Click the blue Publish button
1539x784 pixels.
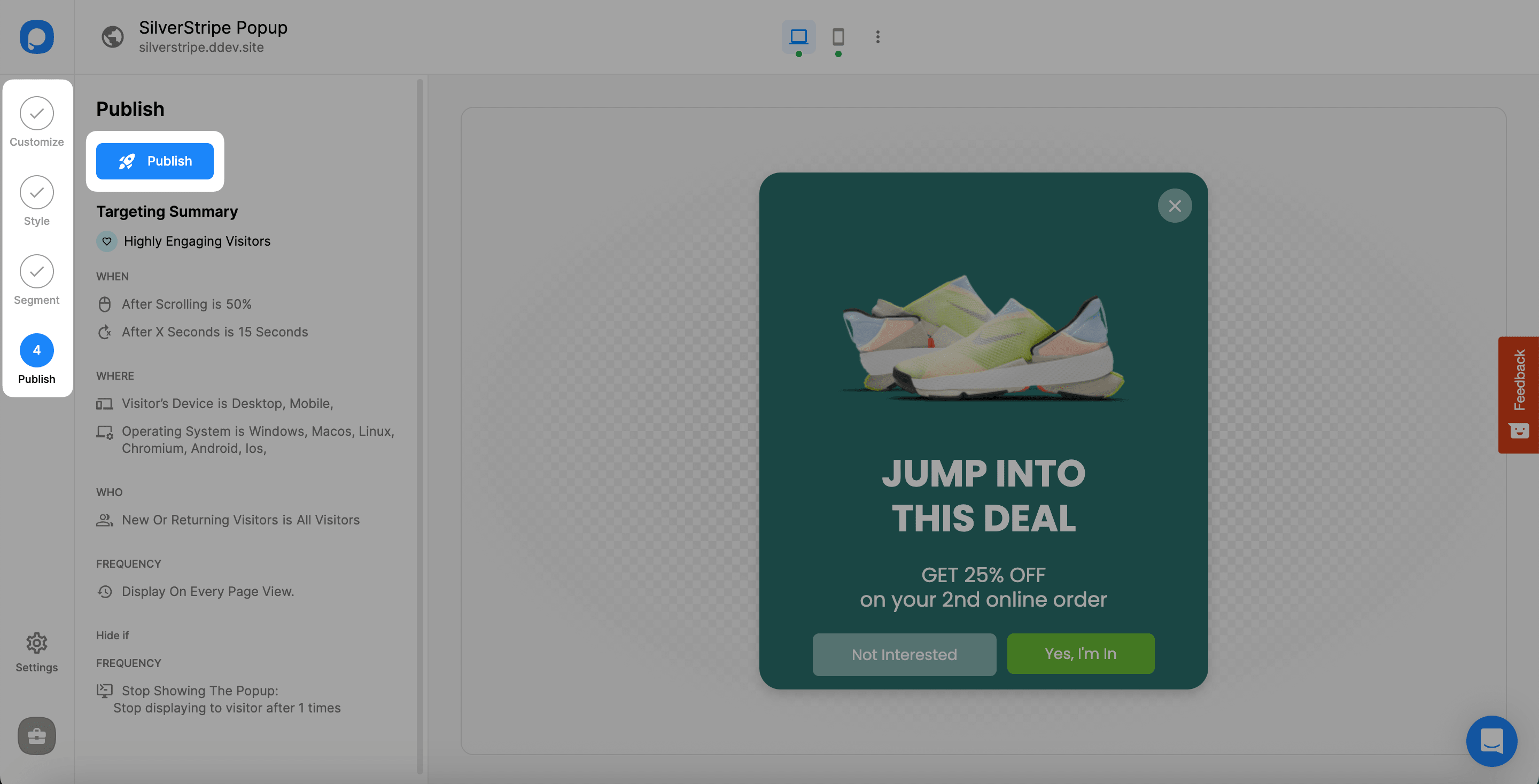coord(155,161)
